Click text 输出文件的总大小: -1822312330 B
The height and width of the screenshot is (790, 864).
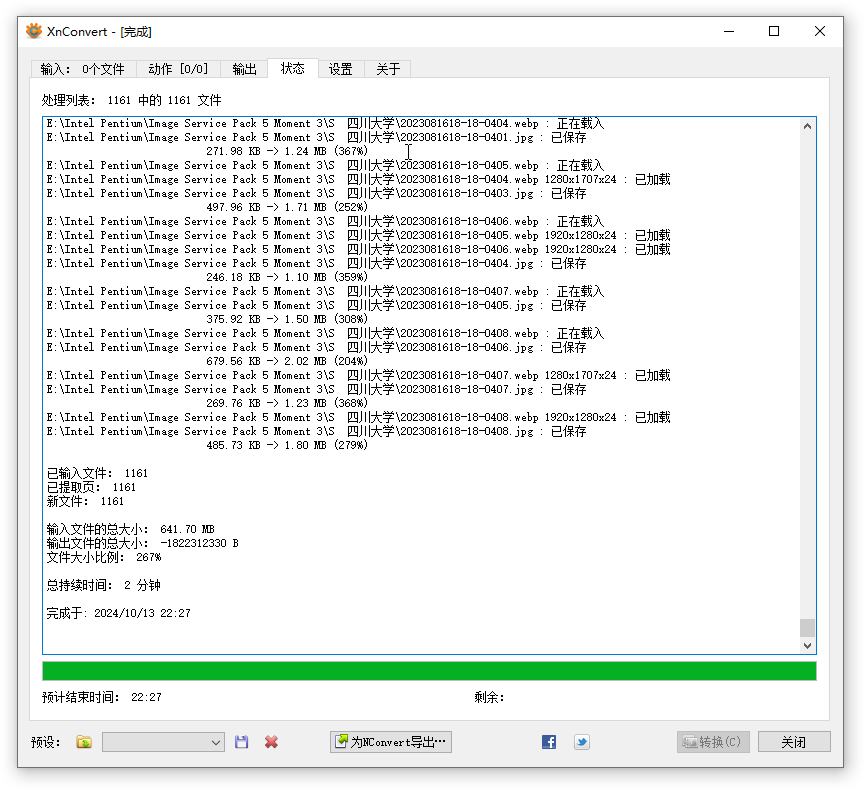143,543
